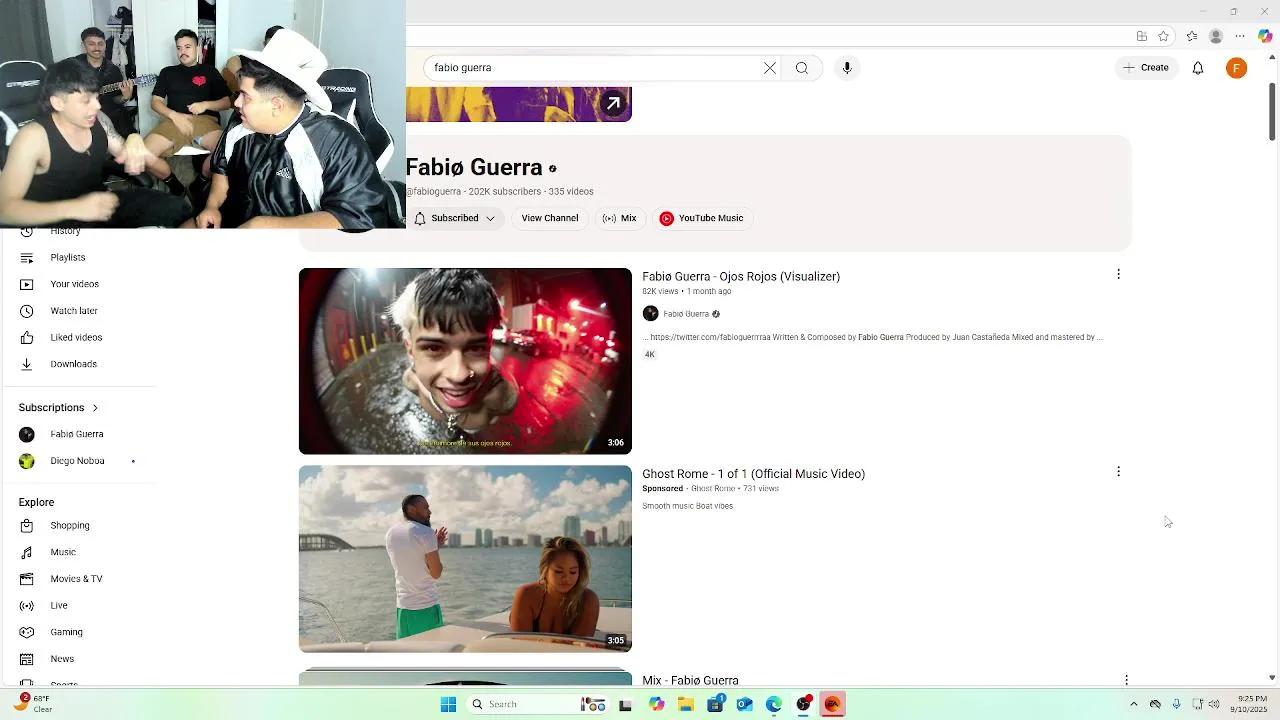Launch Copilot from Edge toolbar
This screenshot has width=1280, height=720.
[x=1265, y=36]
